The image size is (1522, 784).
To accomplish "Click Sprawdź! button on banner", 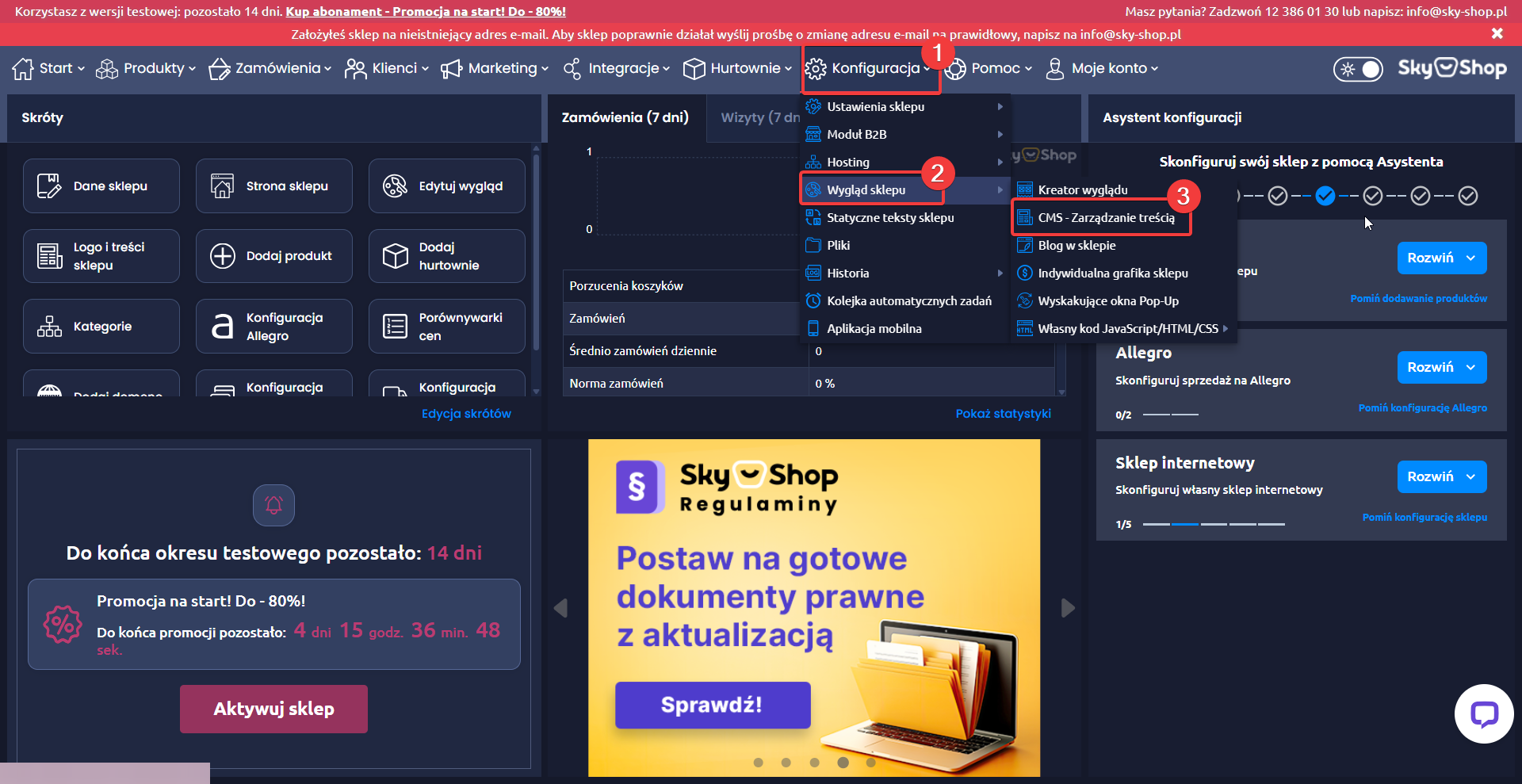I will tap(713, 705).
